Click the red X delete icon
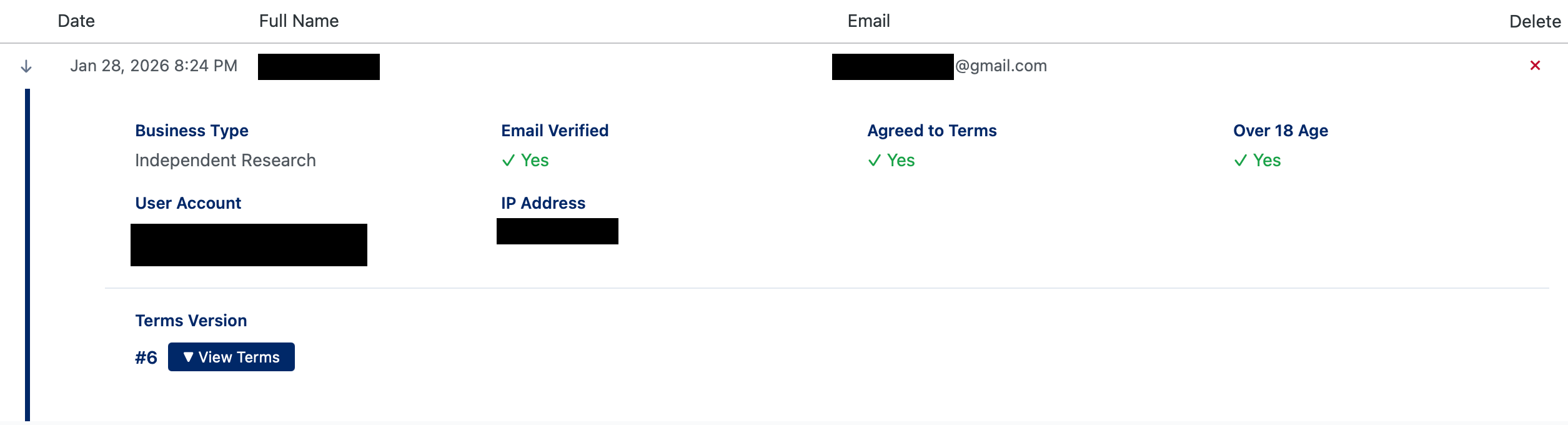This screenshot has width=1568, height=425. (1535, 66)
